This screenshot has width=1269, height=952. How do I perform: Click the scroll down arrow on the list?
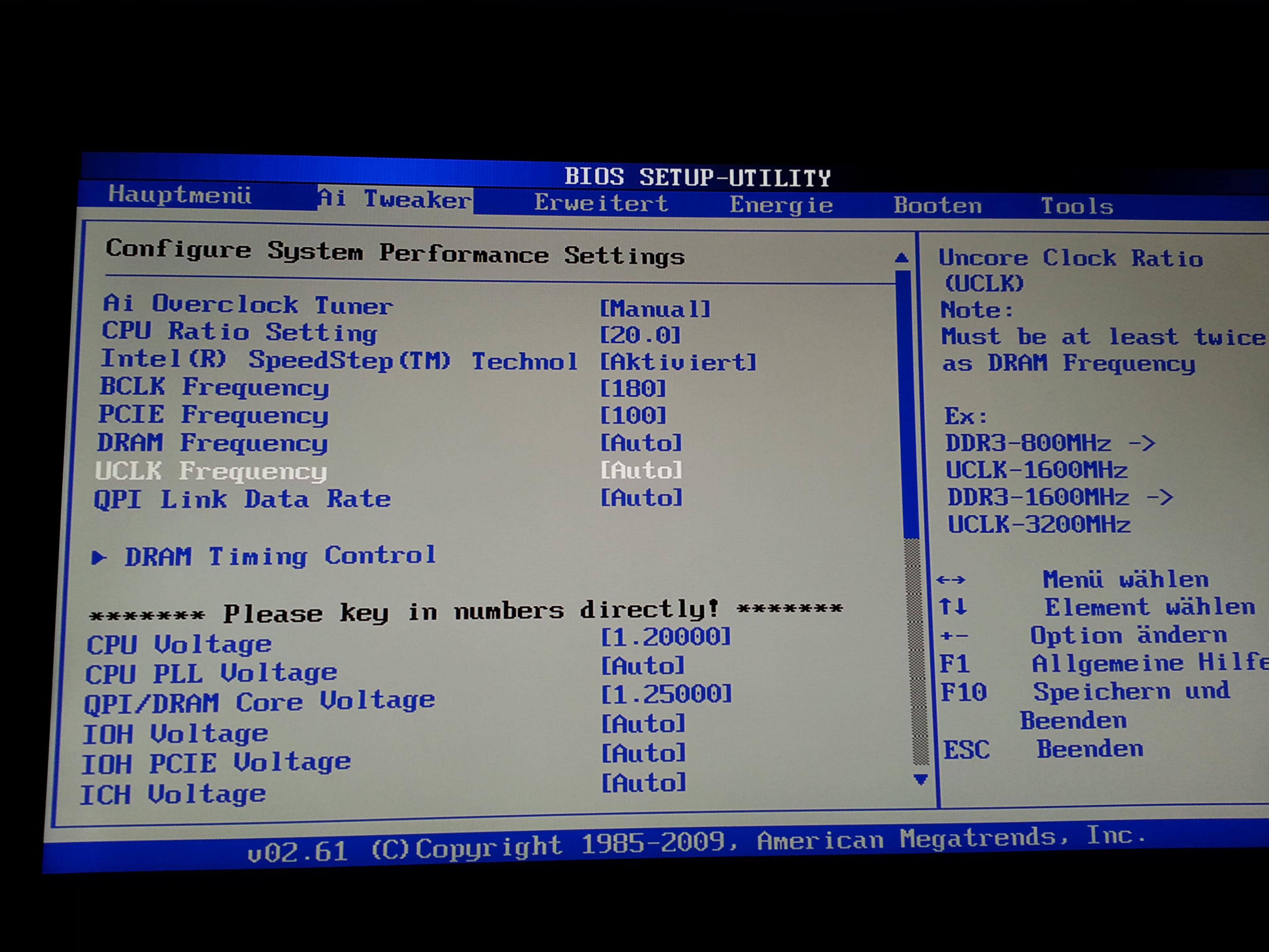coord(920,779)
